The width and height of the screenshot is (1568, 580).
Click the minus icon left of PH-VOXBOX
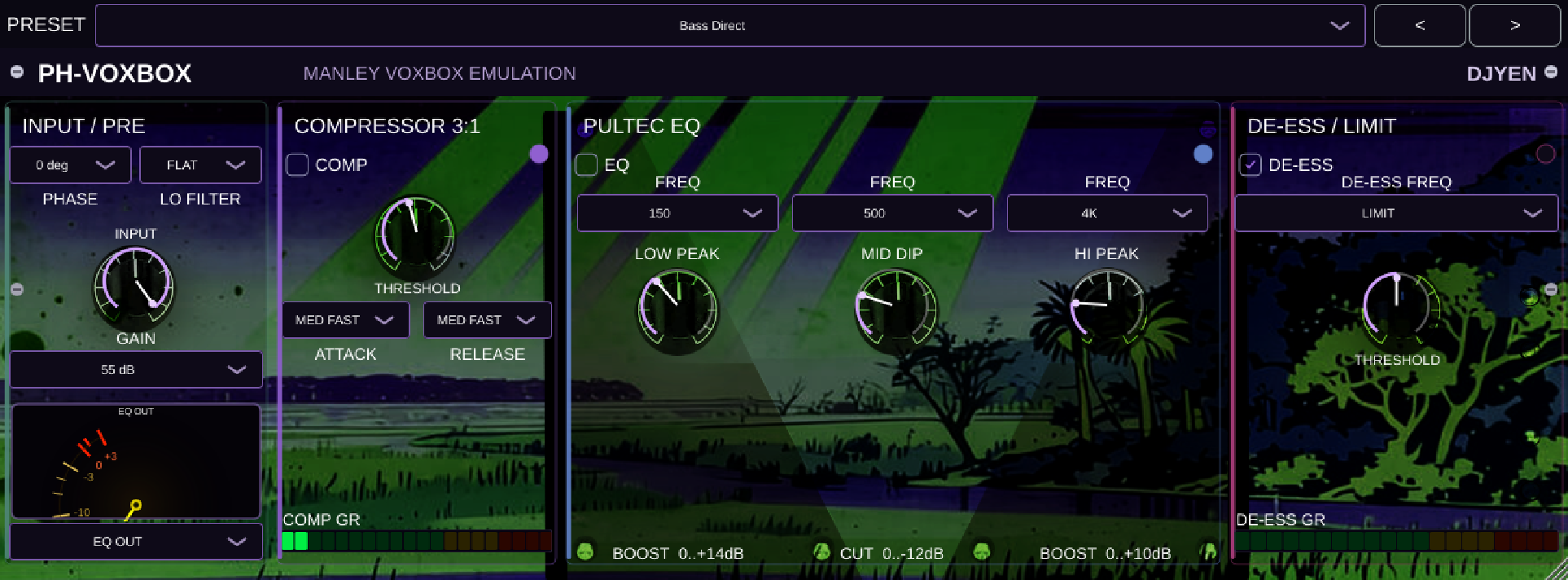[x=16, y=72]
